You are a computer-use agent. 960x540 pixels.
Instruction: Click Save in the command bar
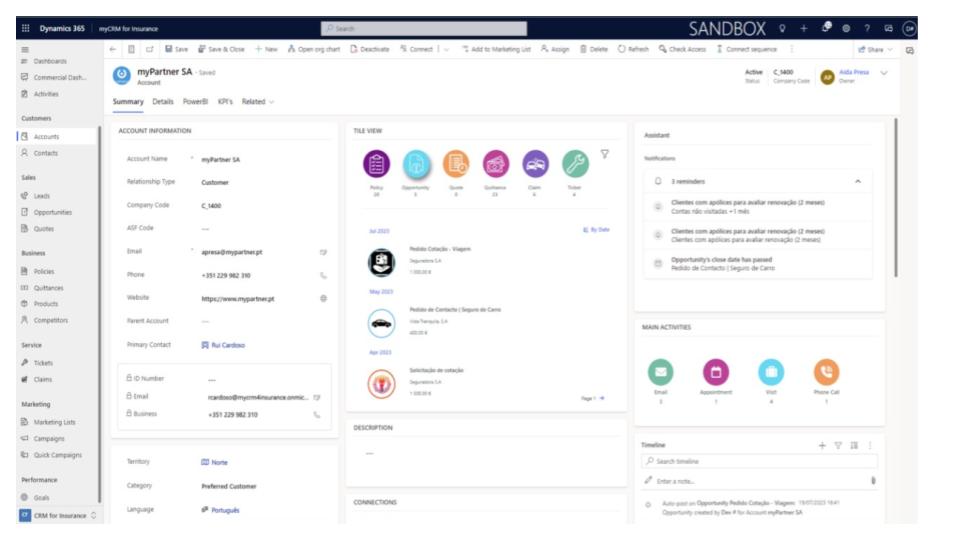point(176,49)
